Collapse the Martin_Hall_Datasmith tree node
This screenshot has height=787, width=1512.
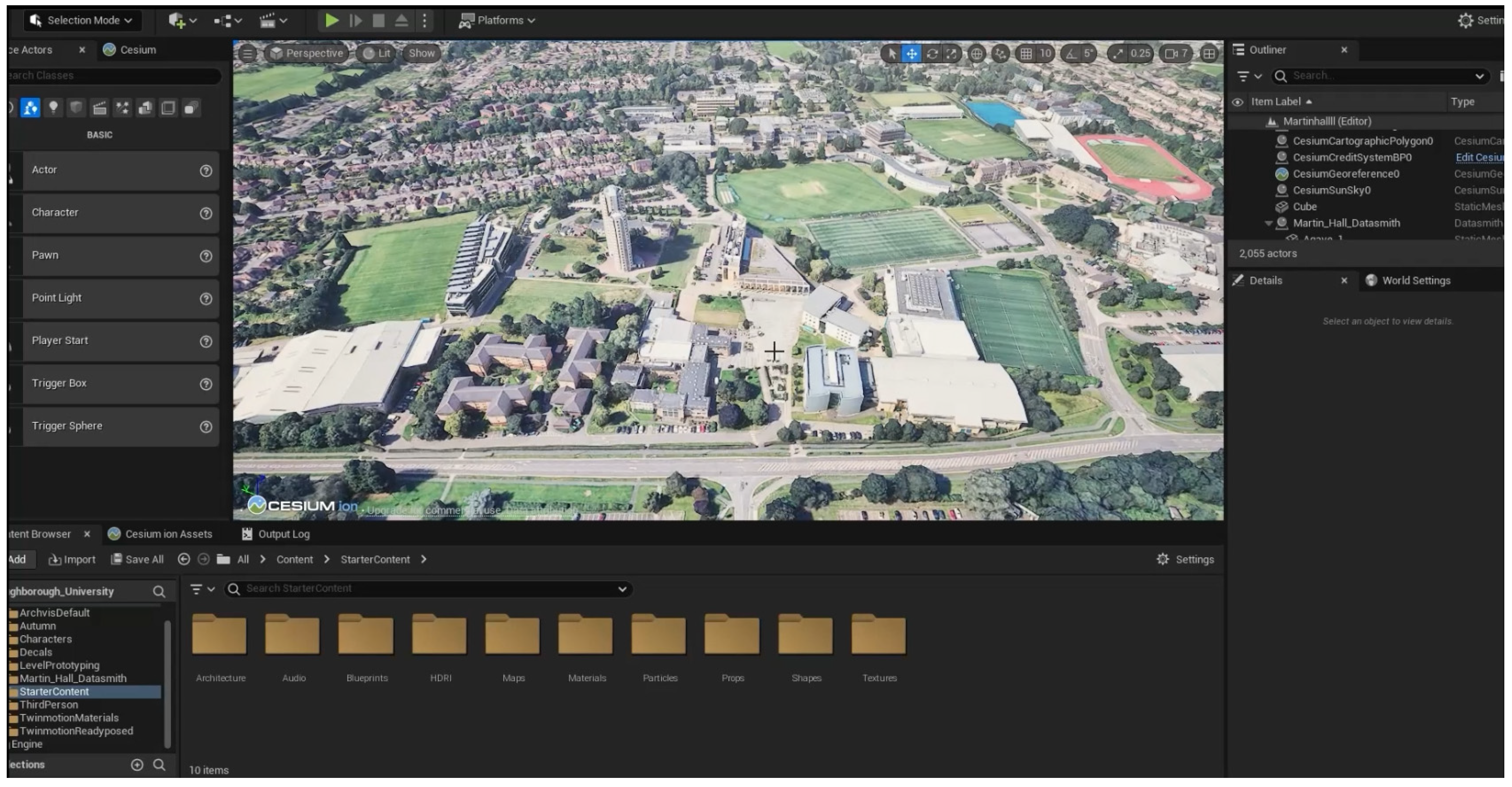1268,224
